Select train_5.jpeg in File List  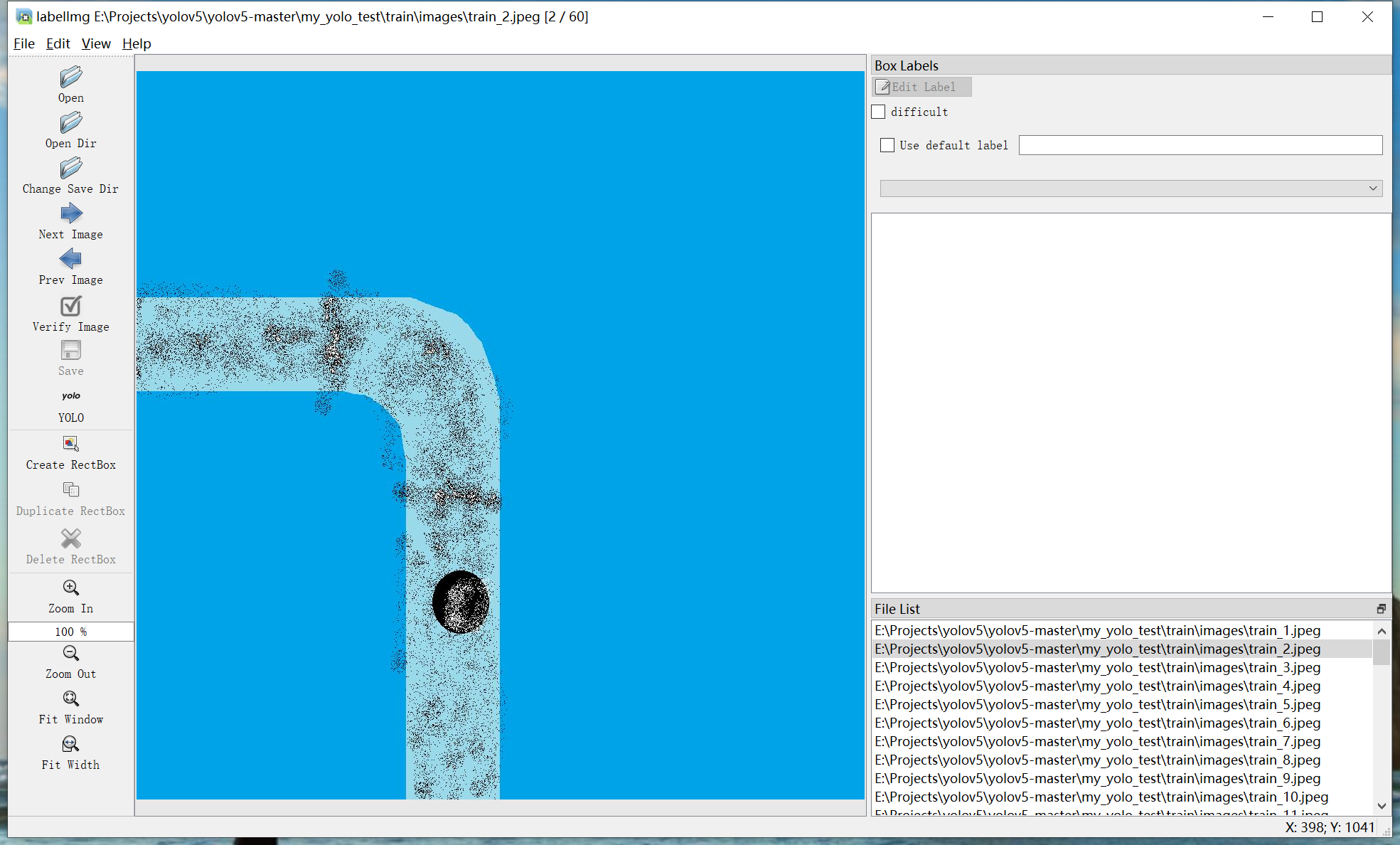[x=1122, y=704]
